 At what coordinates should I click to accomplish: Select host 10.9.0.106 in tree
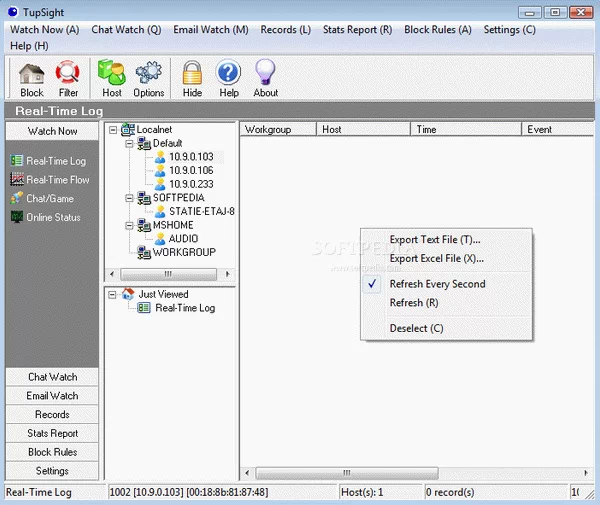tap(190, 171)
